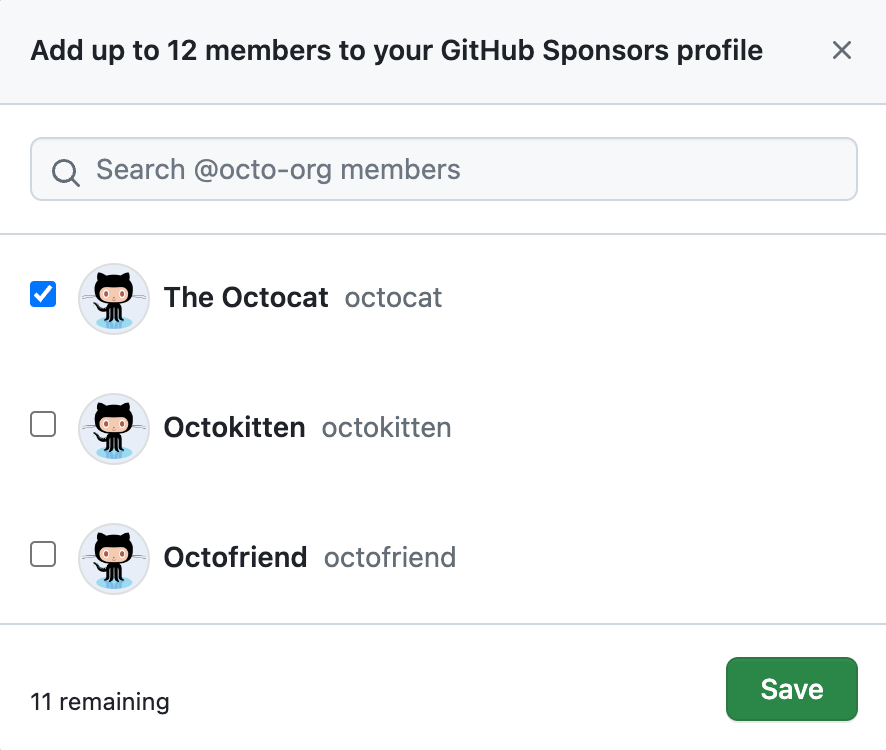Save the selected sponsor members

click(x=791, y=689)
